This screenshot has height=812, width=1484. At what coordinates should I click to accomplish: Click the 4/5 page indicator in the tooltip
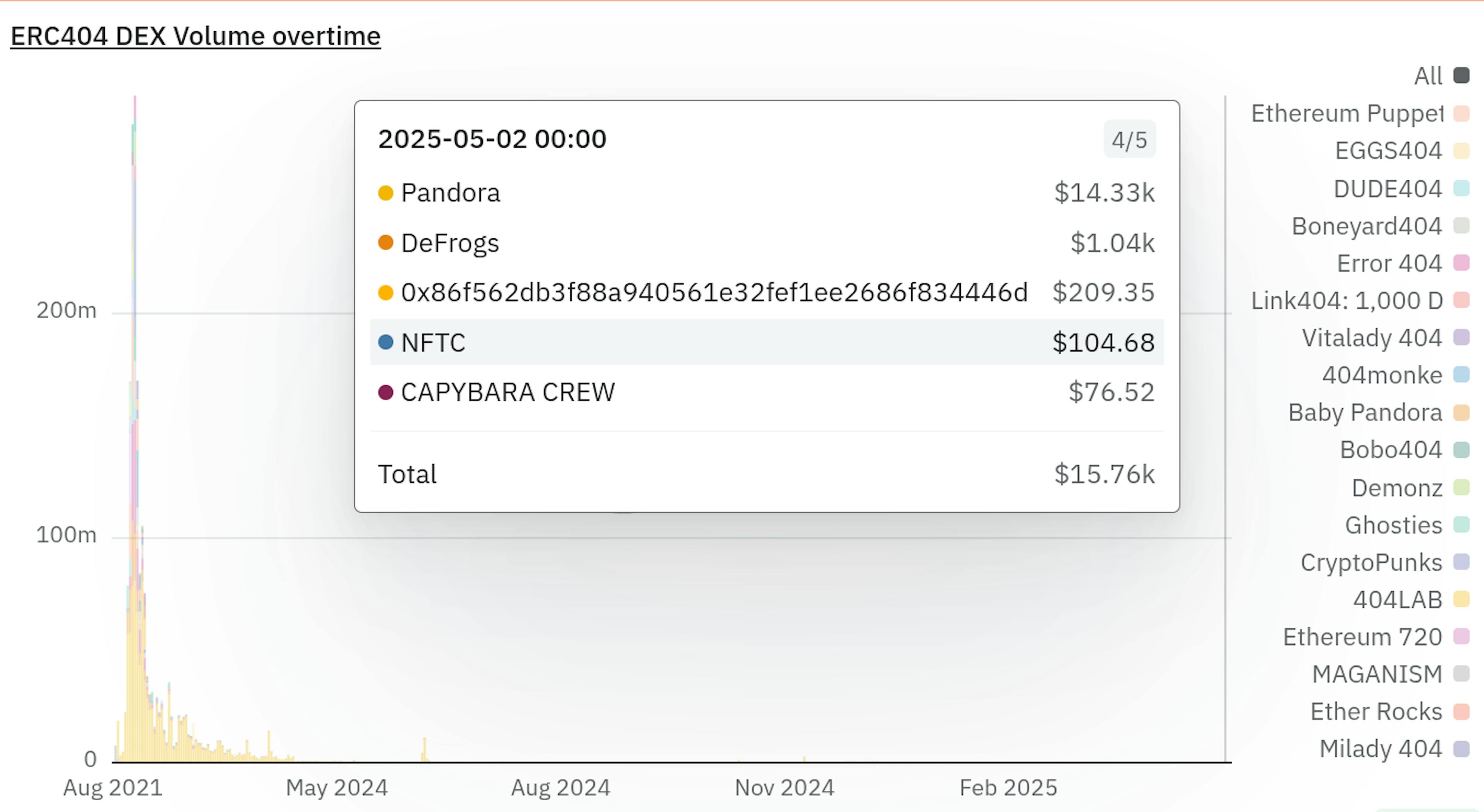(1128, 140)
